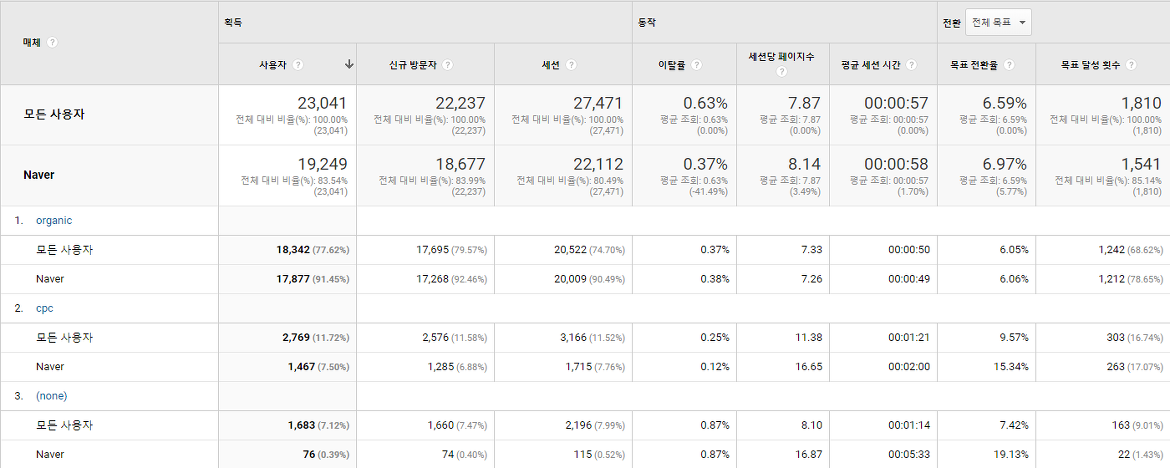1170x468 pixels.
Task: Click organic Naver sessions value 20,009
Action: click(573, 279)
